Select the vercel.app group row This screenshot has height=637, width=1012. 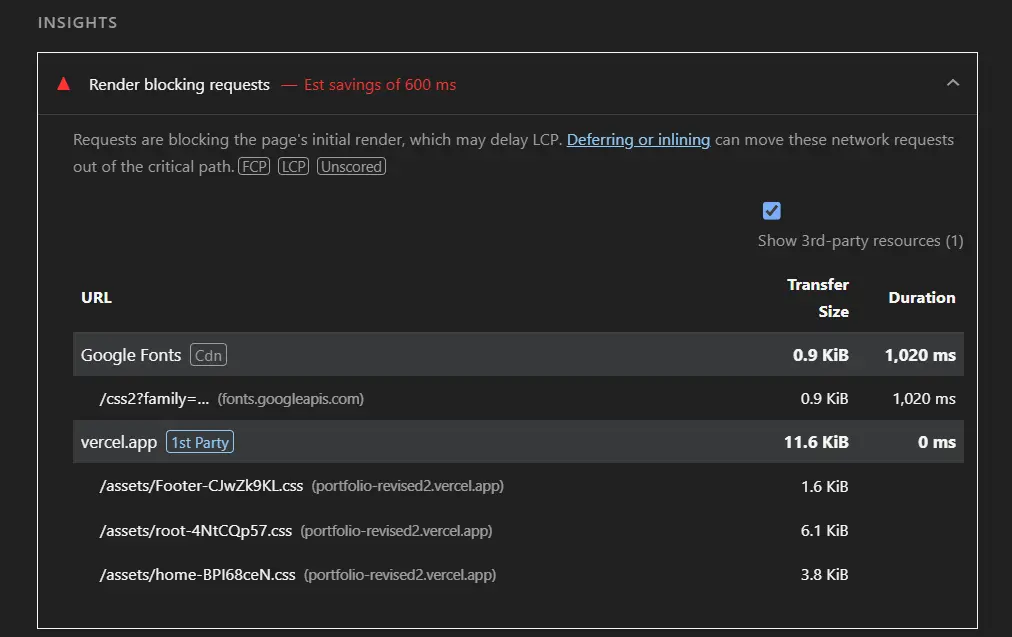pos(518,441)
